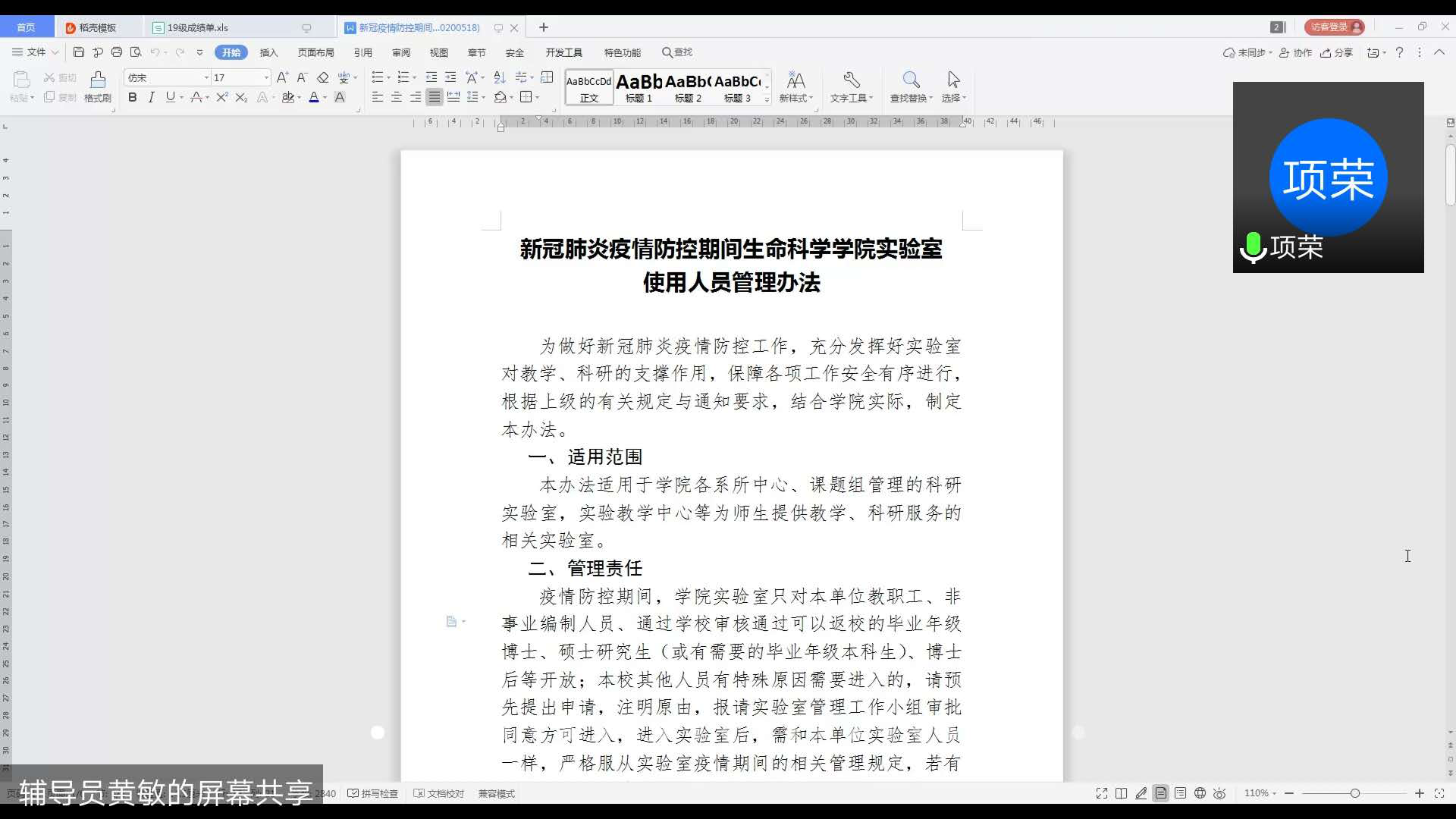Expand the font size dropdown showing 17
The height and width of the screenshot is (819, 1456).
point(266,77)
